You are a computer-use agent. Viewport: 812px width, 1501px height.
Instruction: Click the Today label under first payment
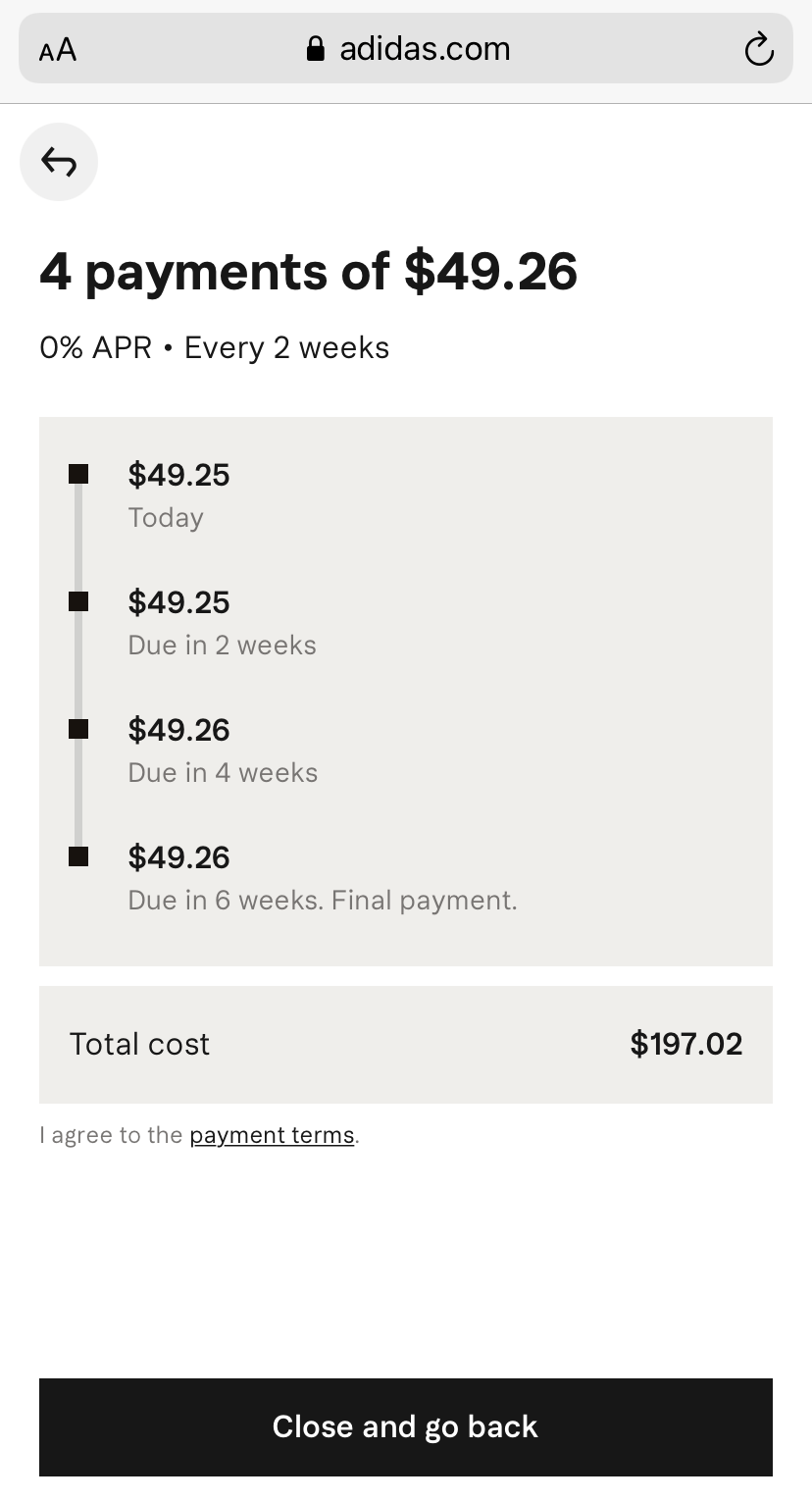166,518
